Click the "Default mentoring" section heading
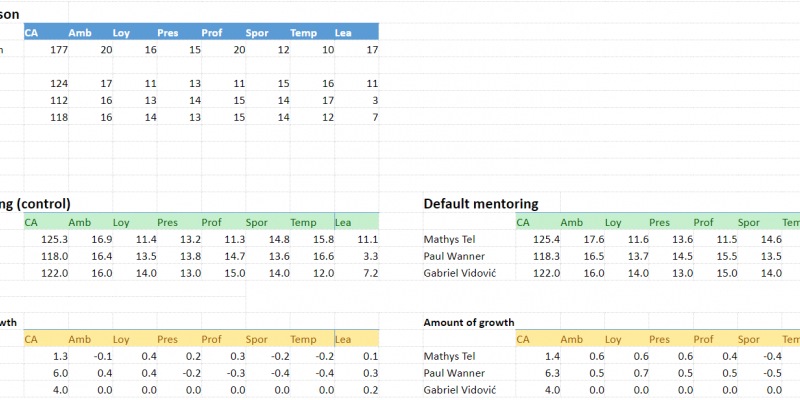Viewport: 800px width, 400px height. (480, 203)
